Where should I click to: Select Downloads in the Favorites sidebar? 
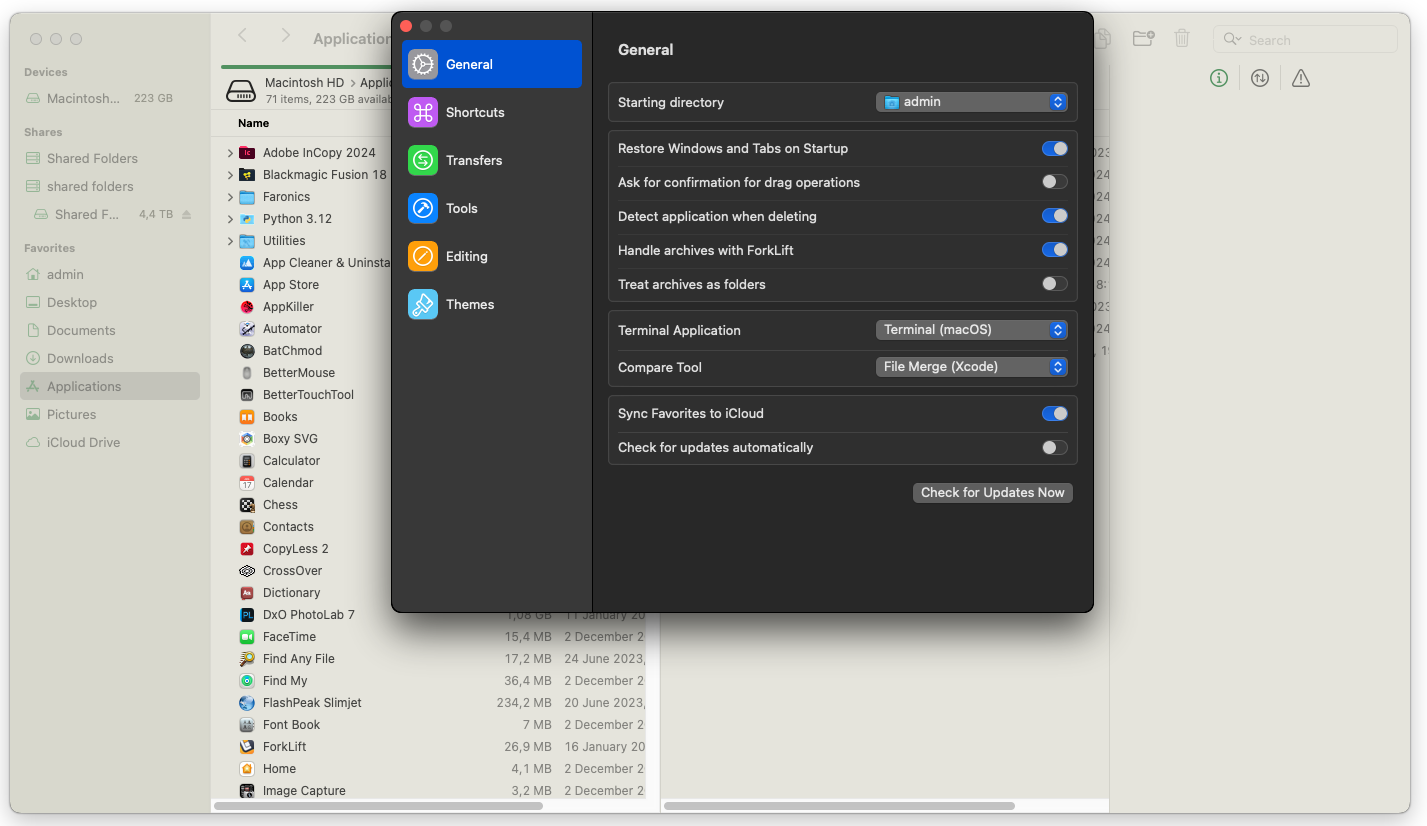tap(80, 358)
